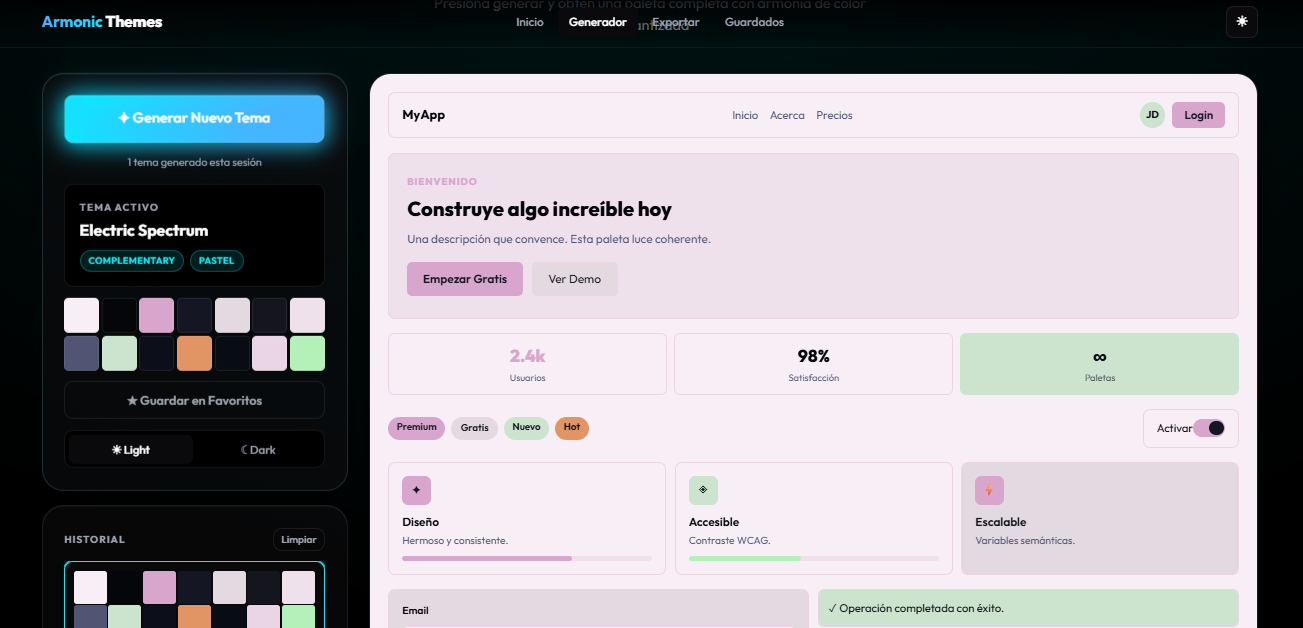1303x628 pixels.
Task: Click the MyApp brand title
Action: [423, 115]
